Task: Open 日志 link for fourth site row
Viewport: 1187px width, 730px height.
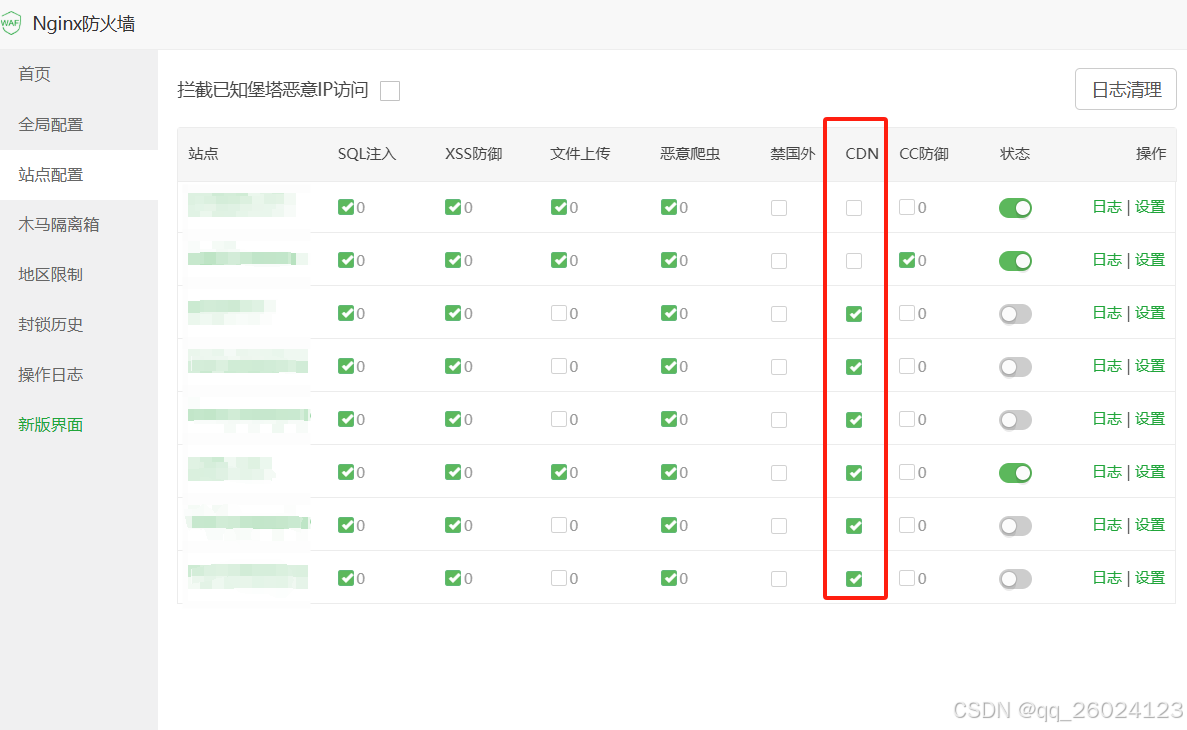Action: click(x=1107, y=366)
